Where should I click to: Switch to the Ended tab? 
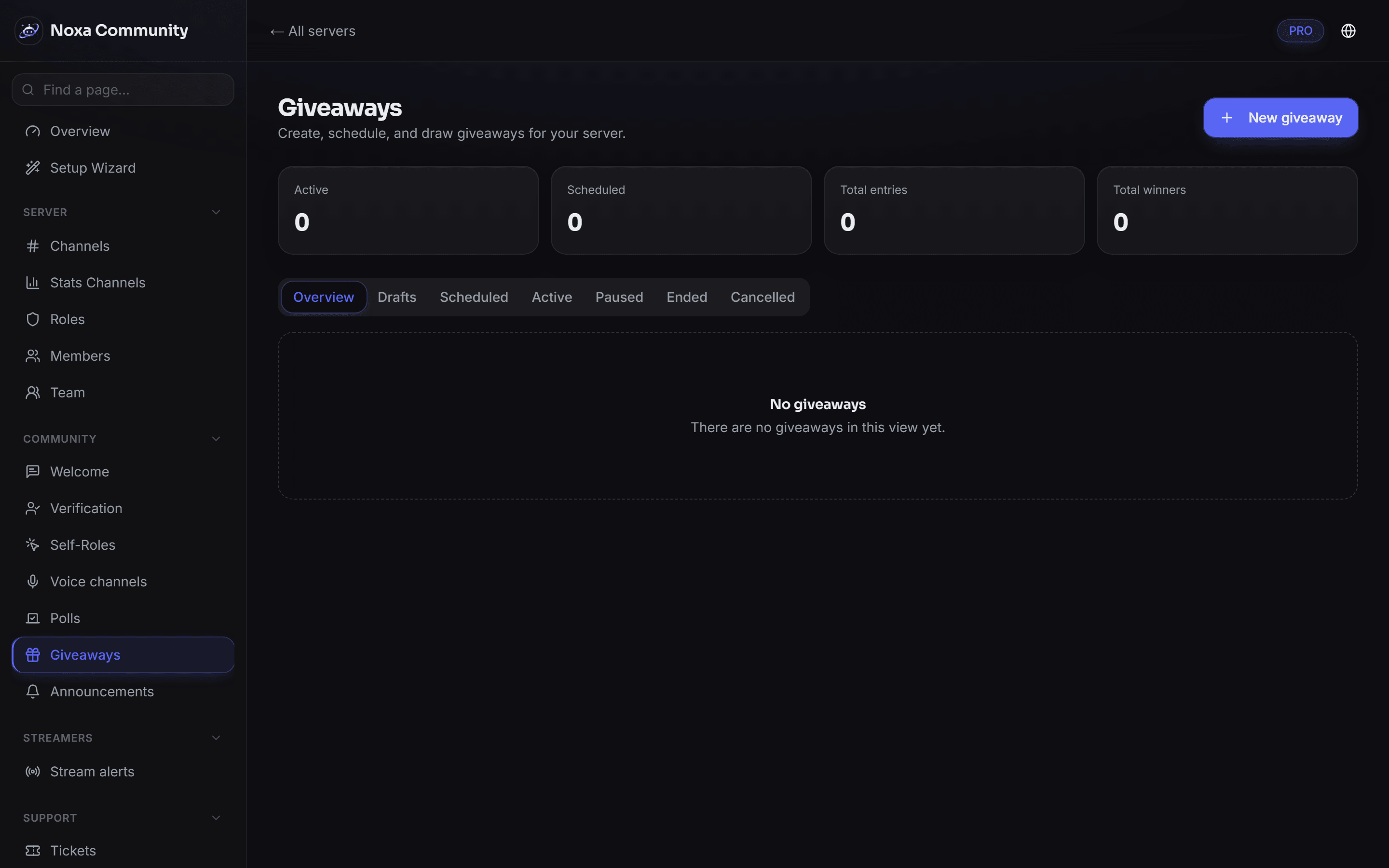coord(686,298)
